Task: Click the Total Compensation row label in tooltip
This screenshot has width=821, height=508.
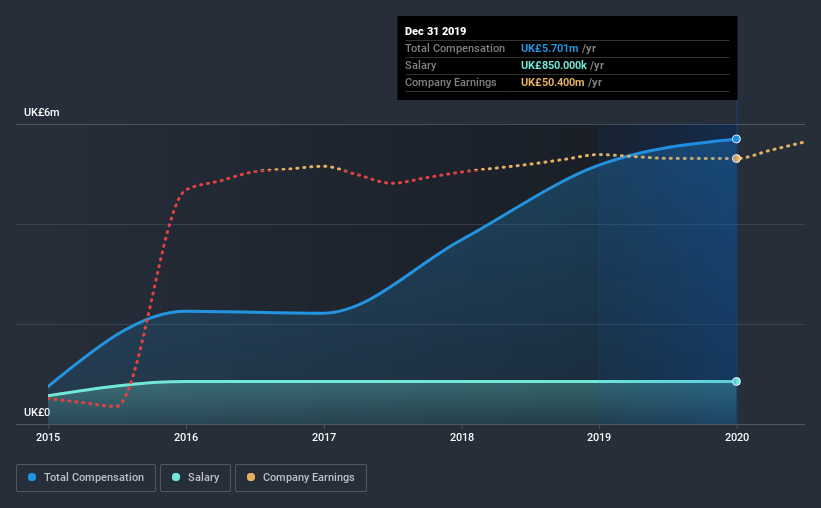Action: tap(454, 48)
